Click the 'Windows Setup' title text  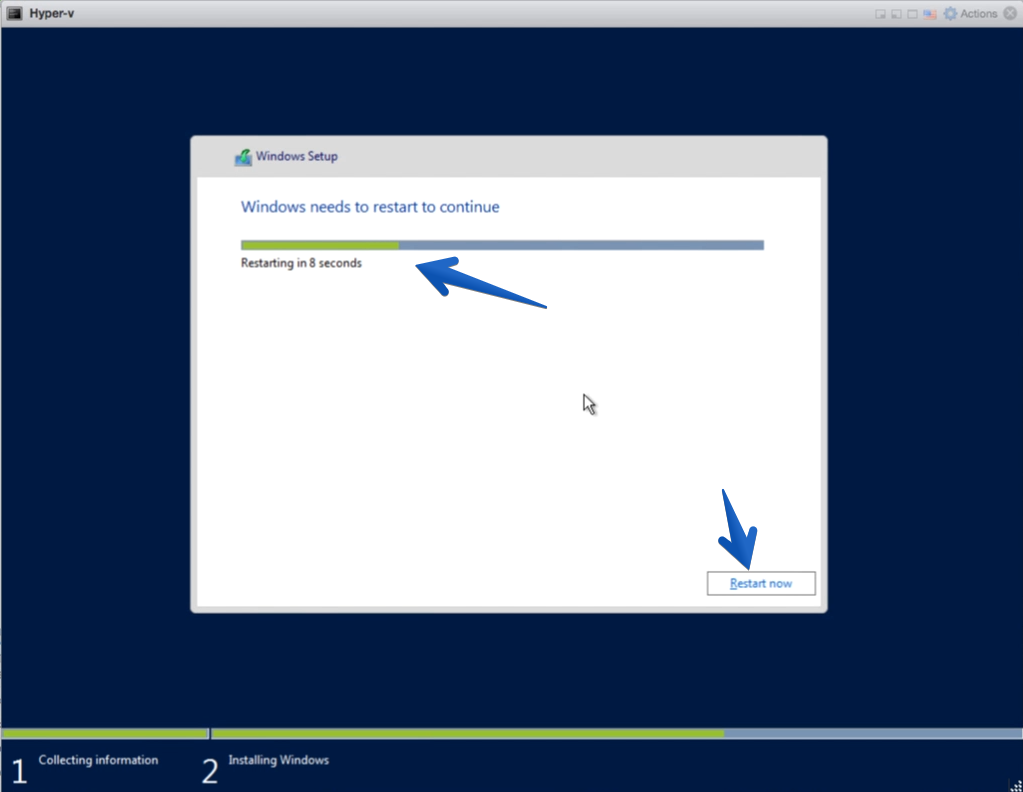tap(297, 156)
